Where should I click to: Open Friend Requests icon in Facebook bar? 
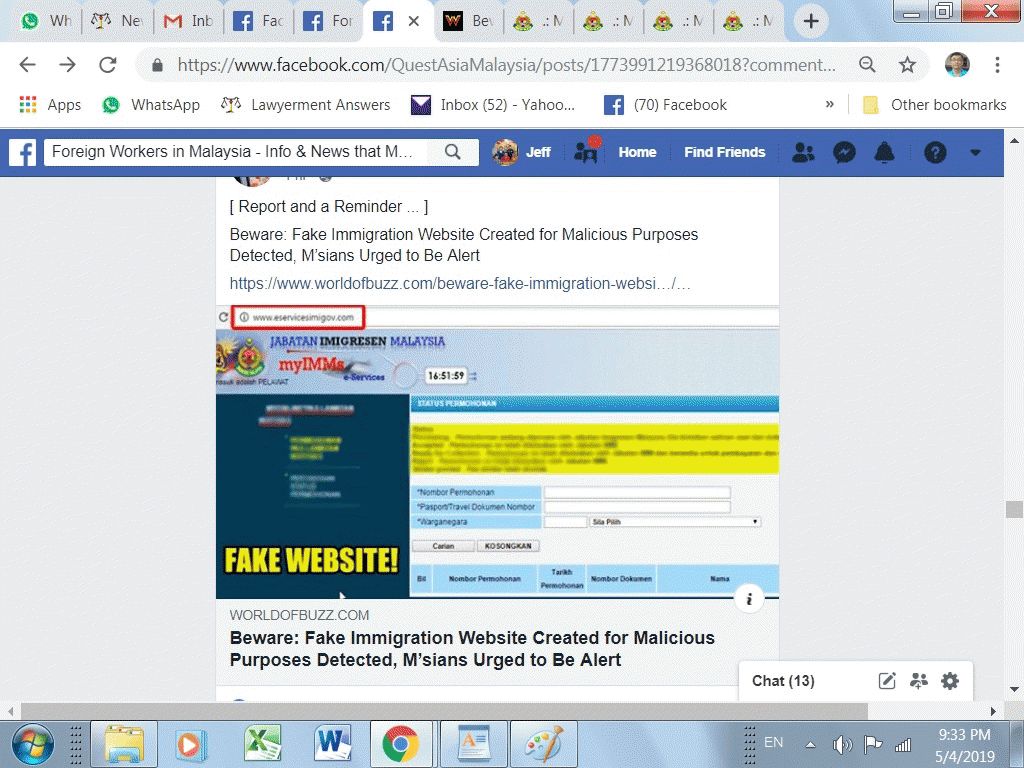[802, 152]
